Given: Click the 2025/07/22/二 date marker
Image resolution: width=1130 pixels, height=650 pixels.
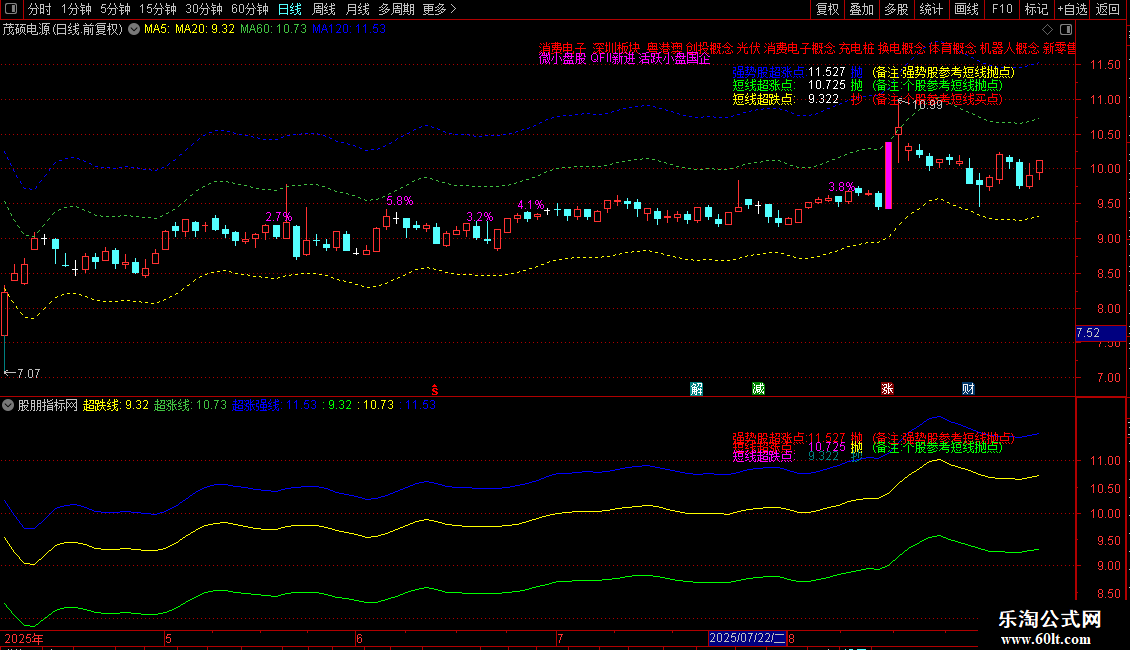Looking at the screenshot, I should (747, 638).
